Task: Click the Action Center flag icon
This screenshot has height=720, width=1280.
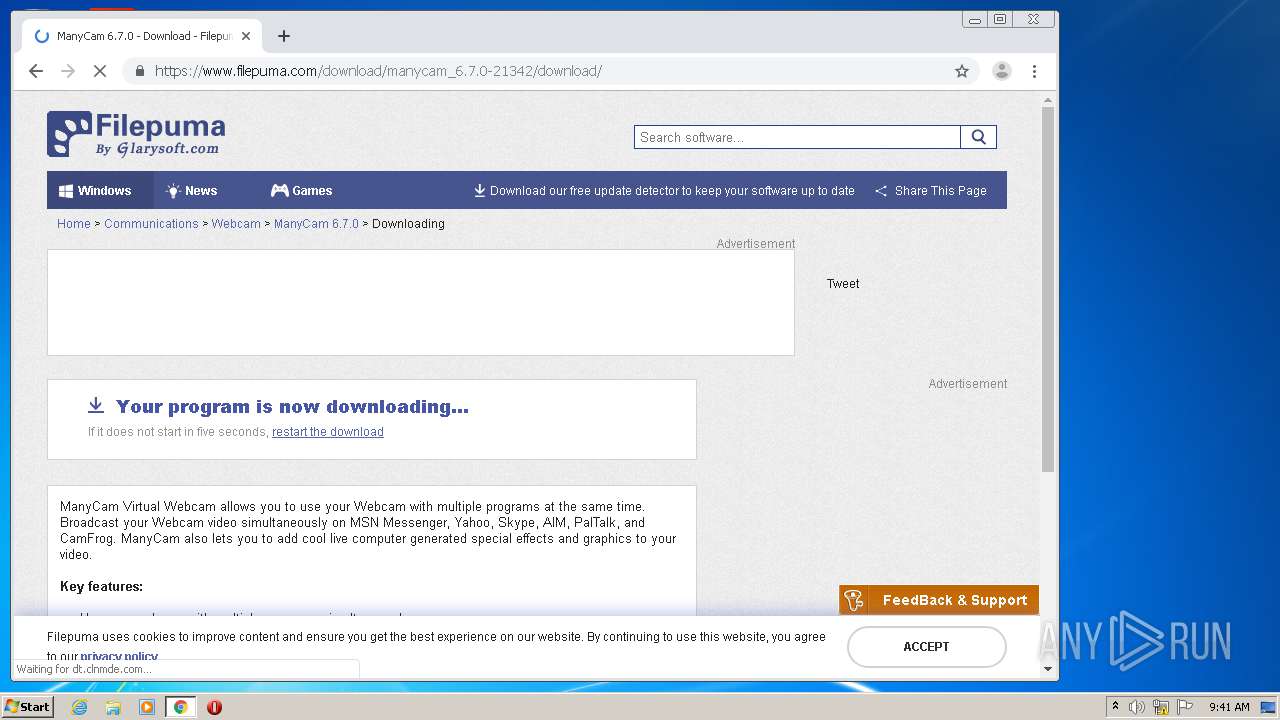Action: pyautogui.click(x=1185, y=707)
